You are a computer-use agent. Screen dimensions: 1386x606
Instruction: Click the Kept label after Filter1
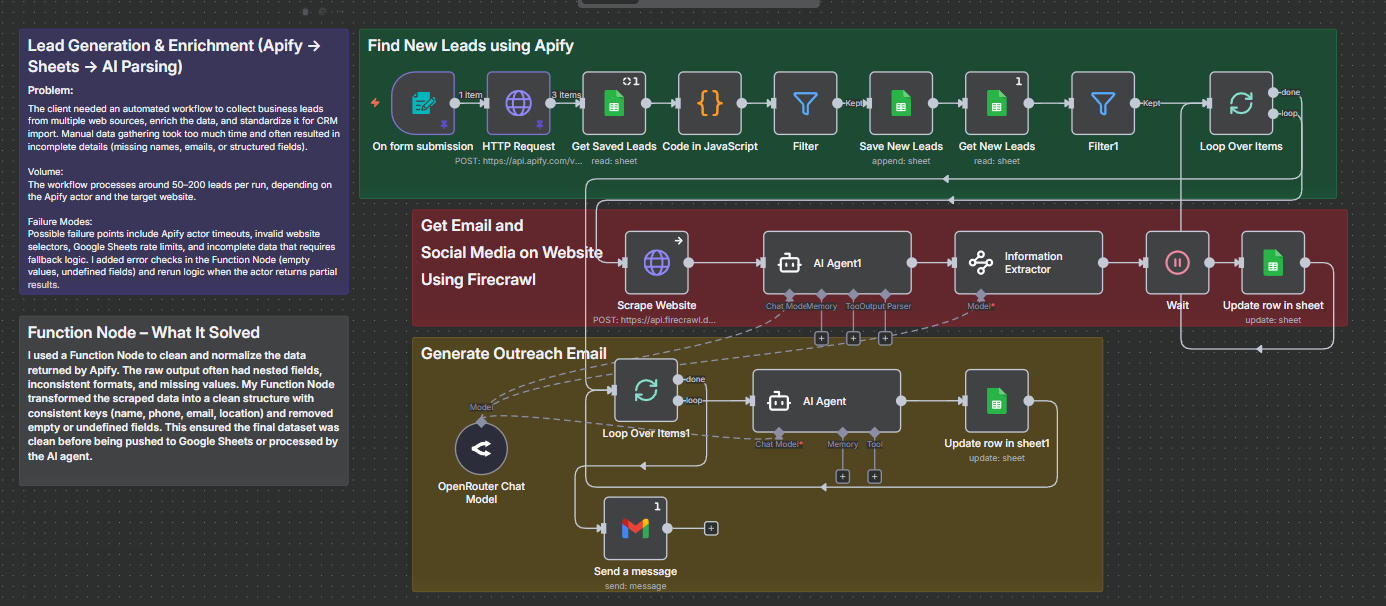coord(1152,102)
